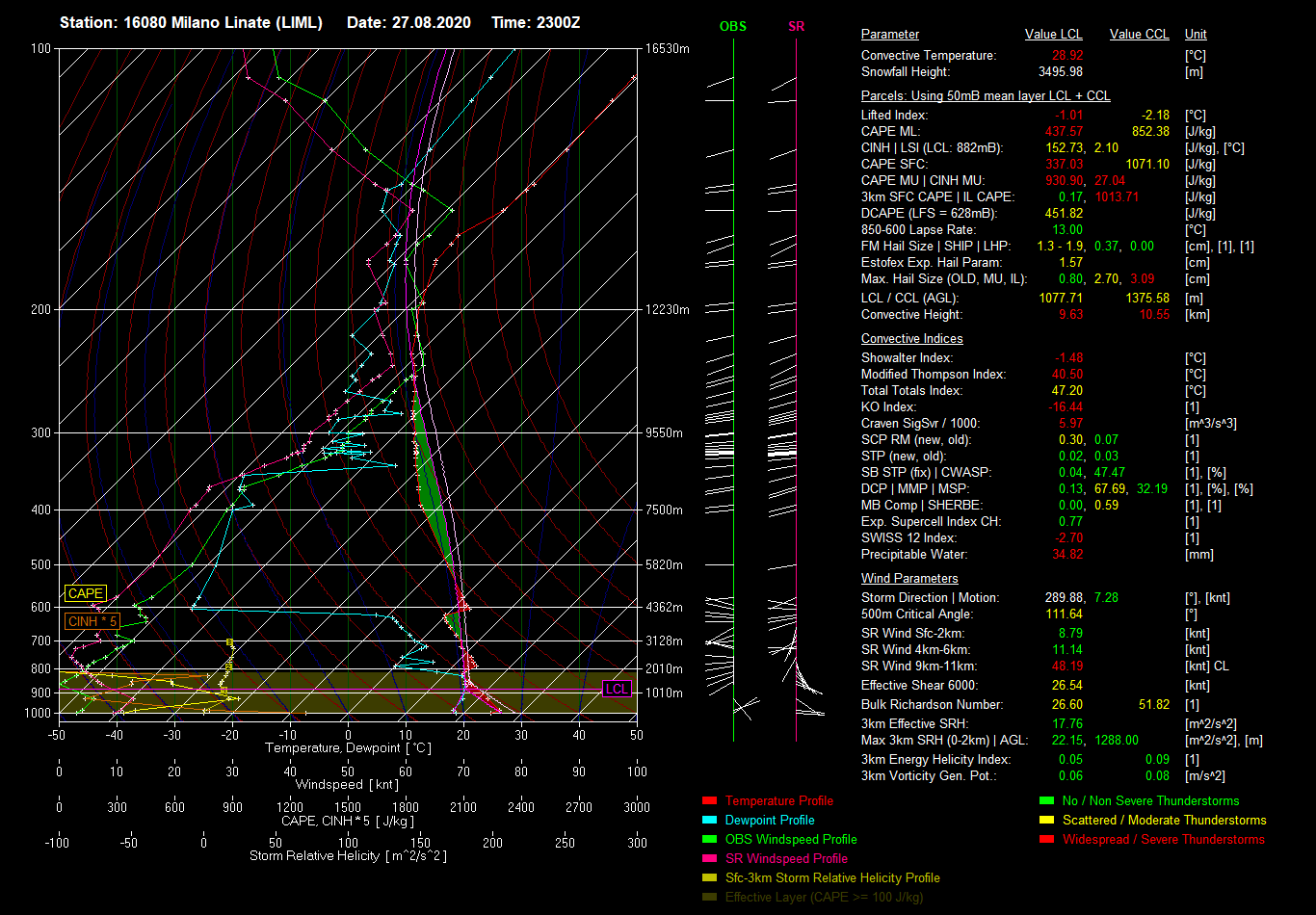Click the magenta SR wind column label
This screenshot has height=915, width=1316.
coord(796,26)
